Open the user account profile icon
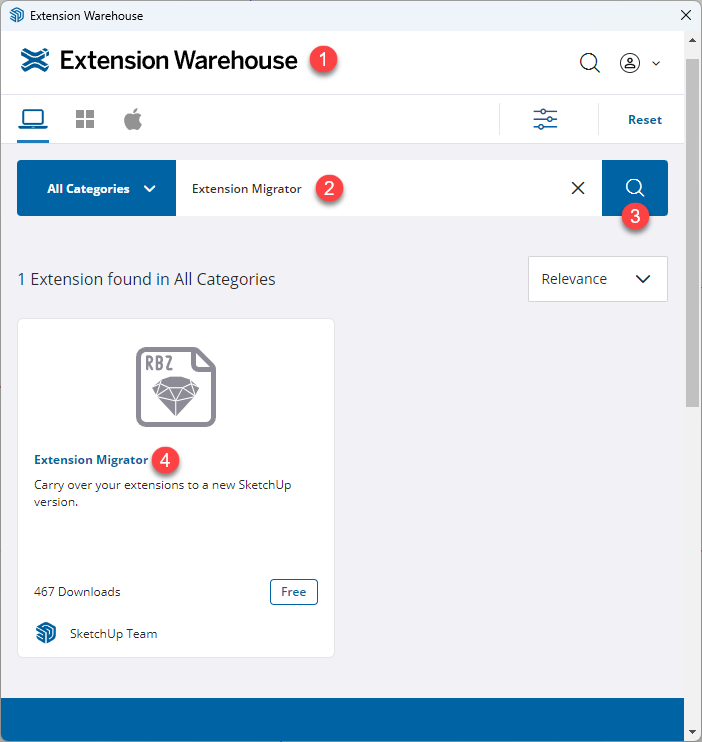This screenshot has width=702, height=742. point(630,62)
